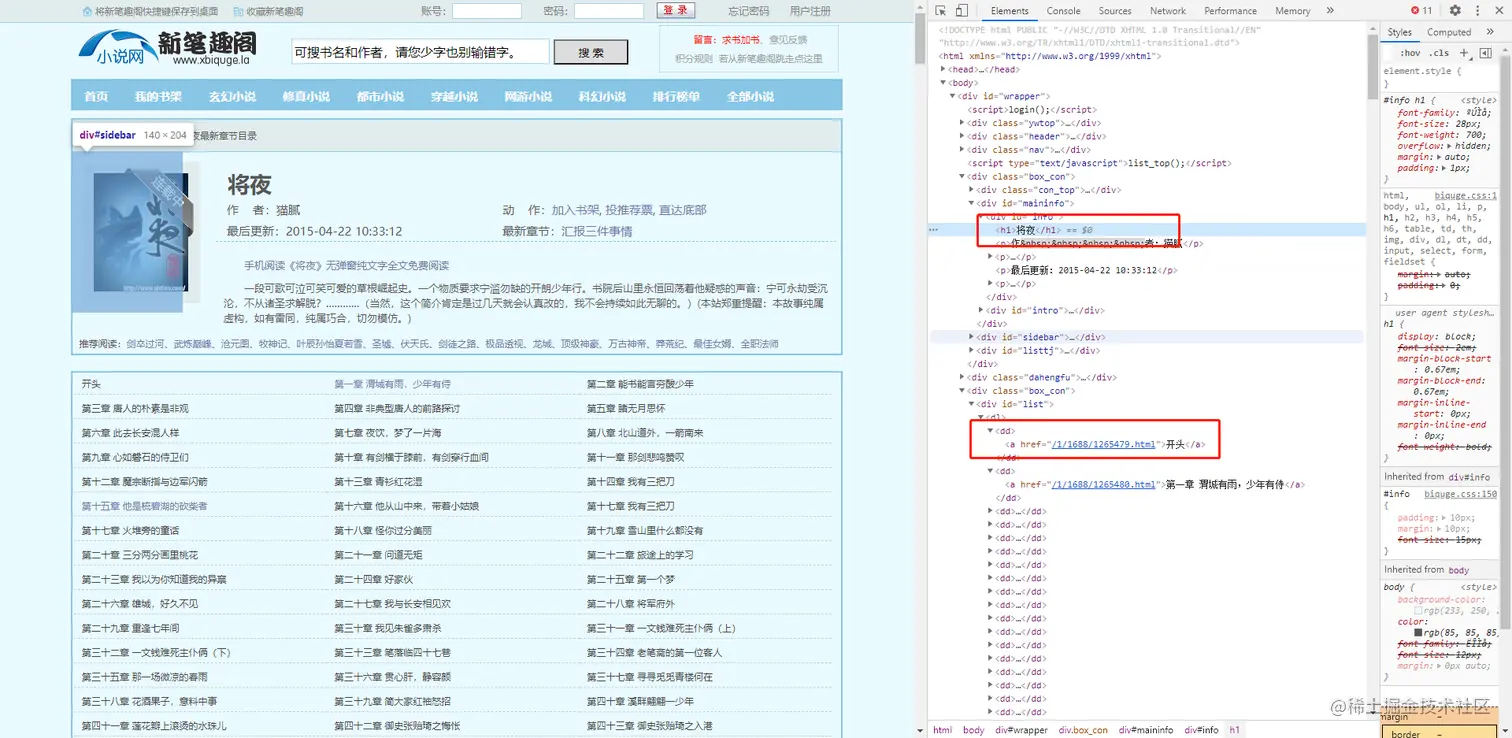Expand the div class dahengfu node

(962, 377)
